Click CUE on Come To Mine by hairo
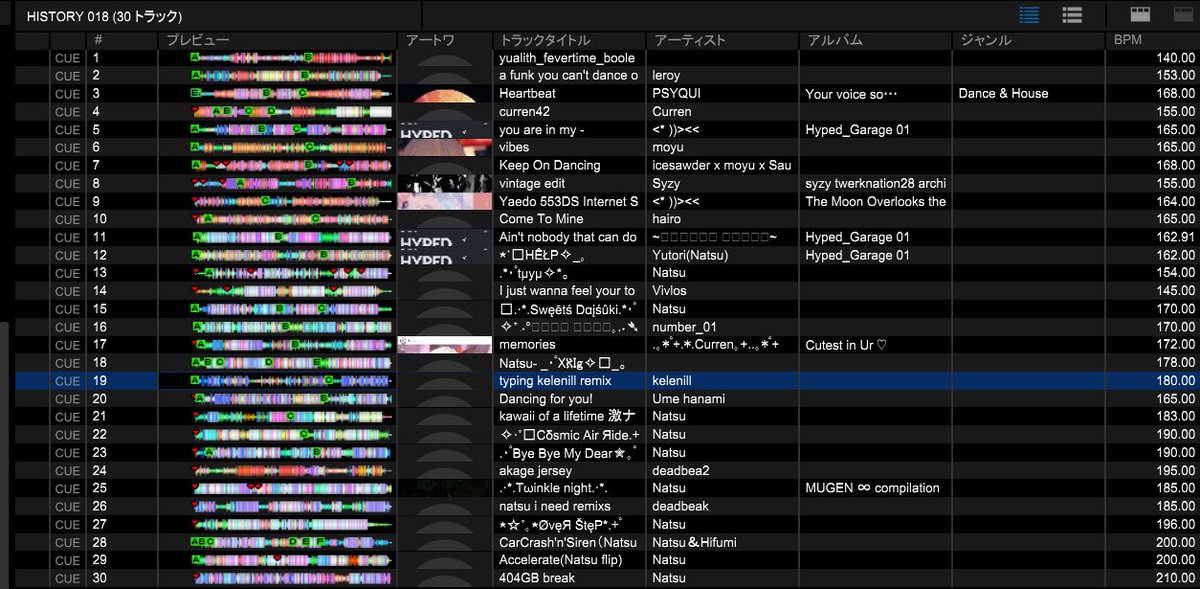1200x589 pixels. click(66, 219)
